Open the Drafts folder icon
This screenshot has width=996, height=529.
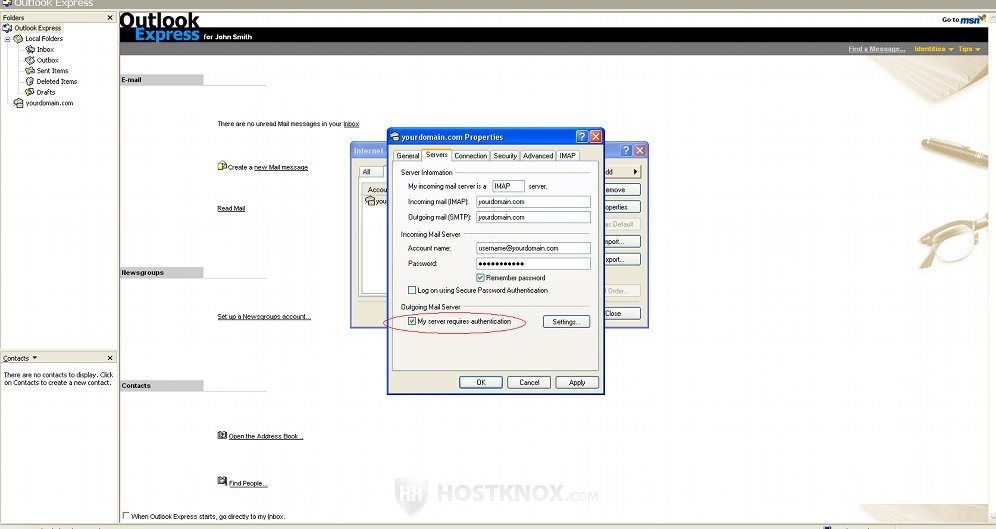(30, 92)
